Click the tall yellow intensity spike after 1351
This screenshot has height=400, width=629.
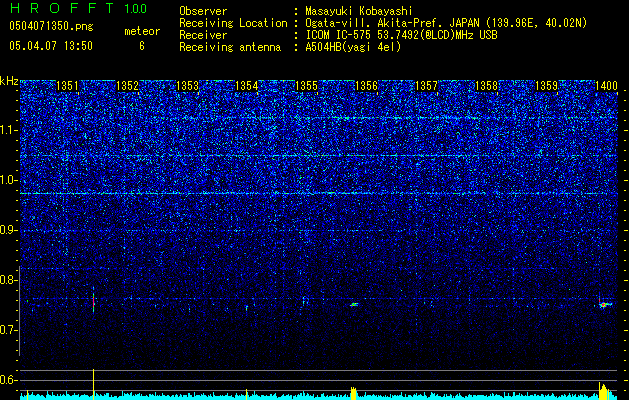click(93, 384)
